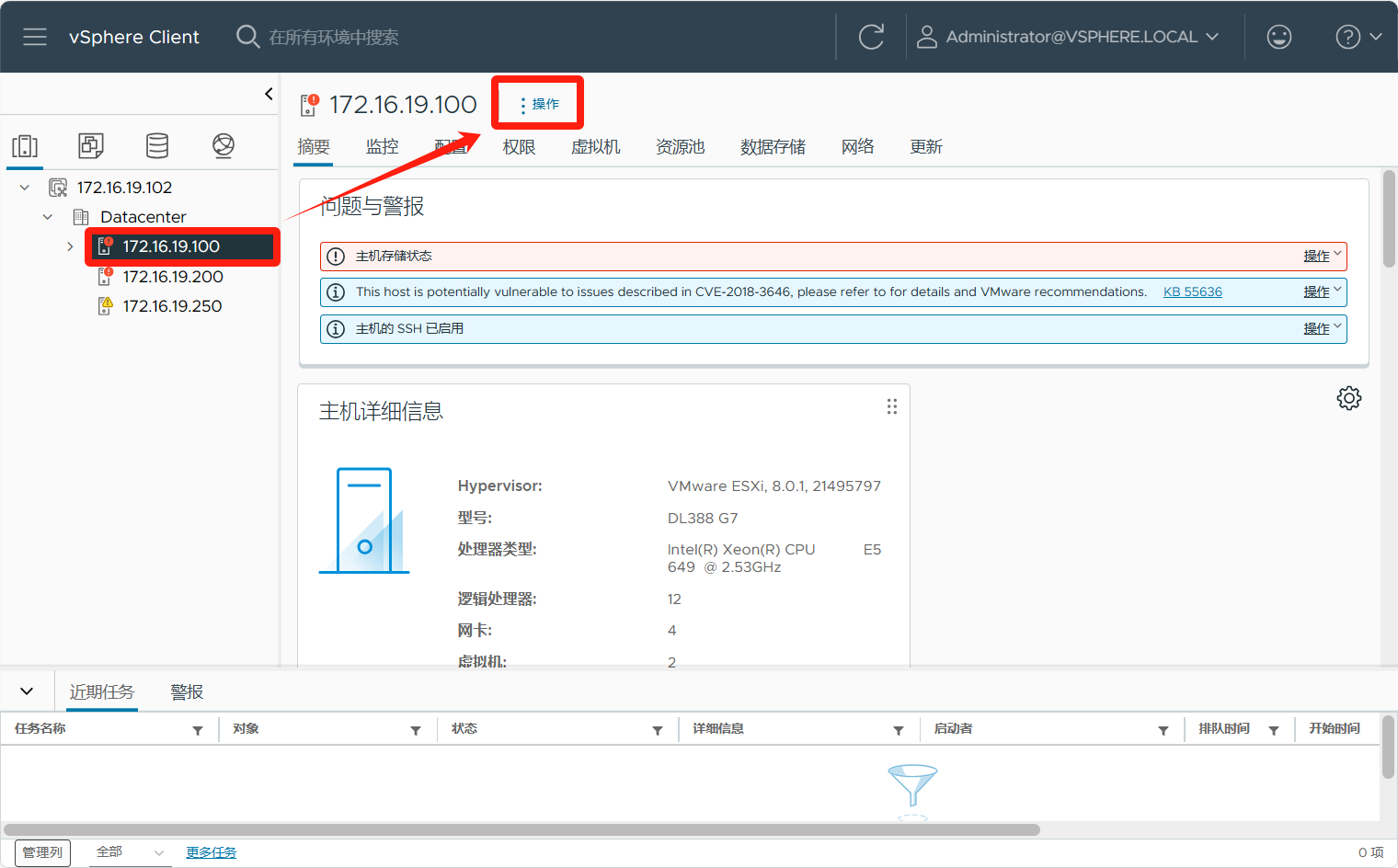Click the refresh icon in header

(x=870, y=37)
